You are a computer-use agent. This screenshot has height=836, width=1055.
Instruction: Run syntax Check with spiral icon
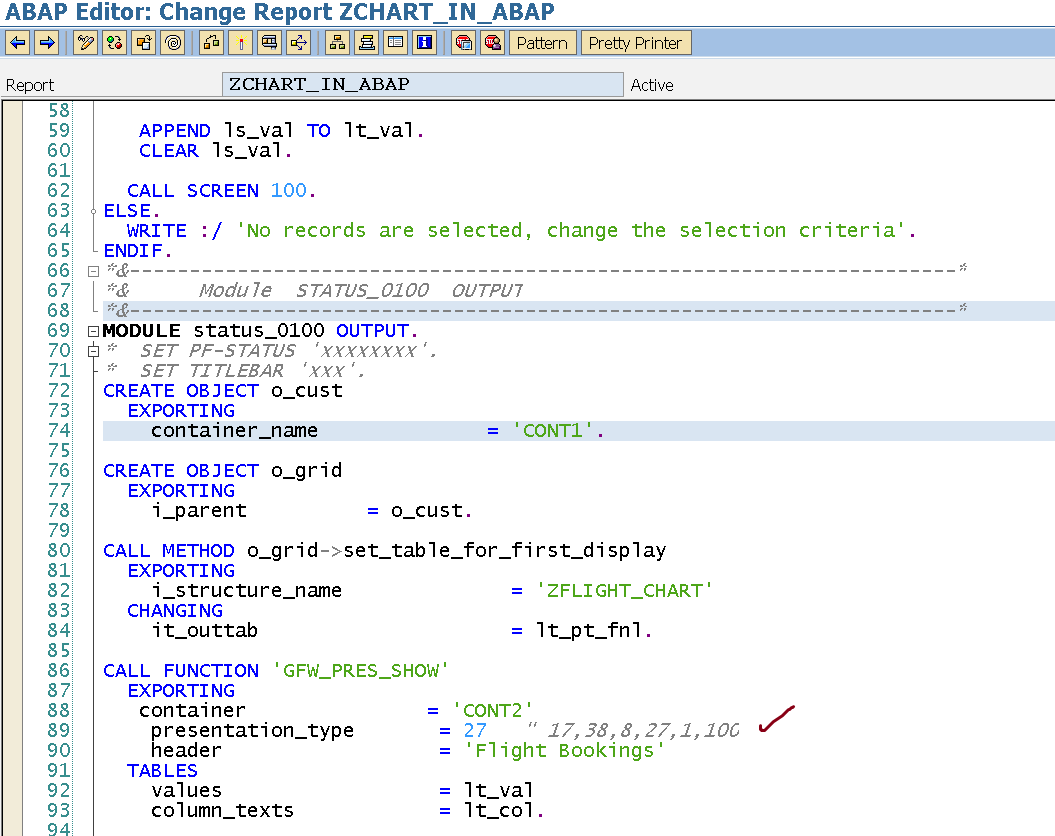(x=173, y=43)
